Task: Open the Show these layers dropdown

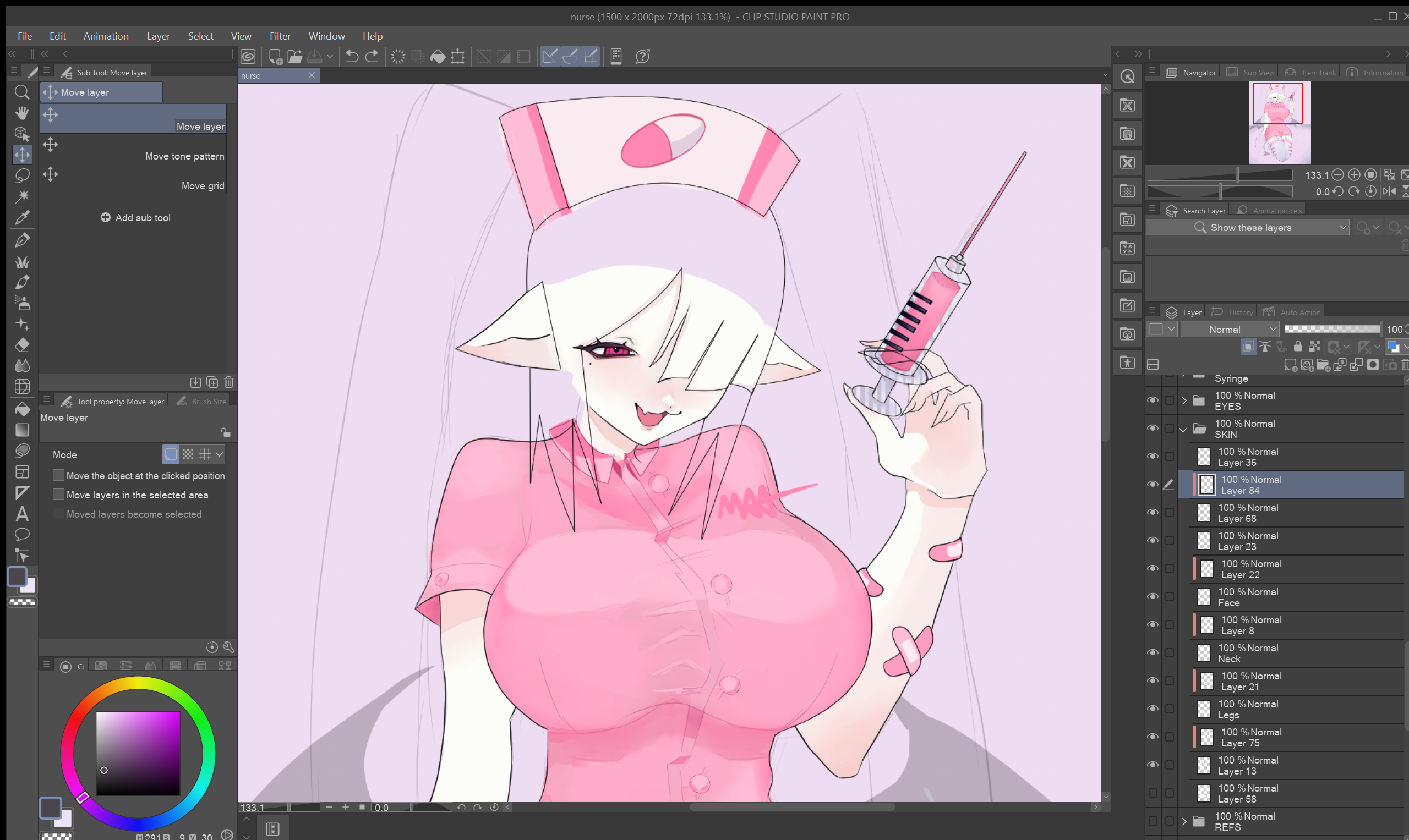Action: click(x=1249, y=228)
